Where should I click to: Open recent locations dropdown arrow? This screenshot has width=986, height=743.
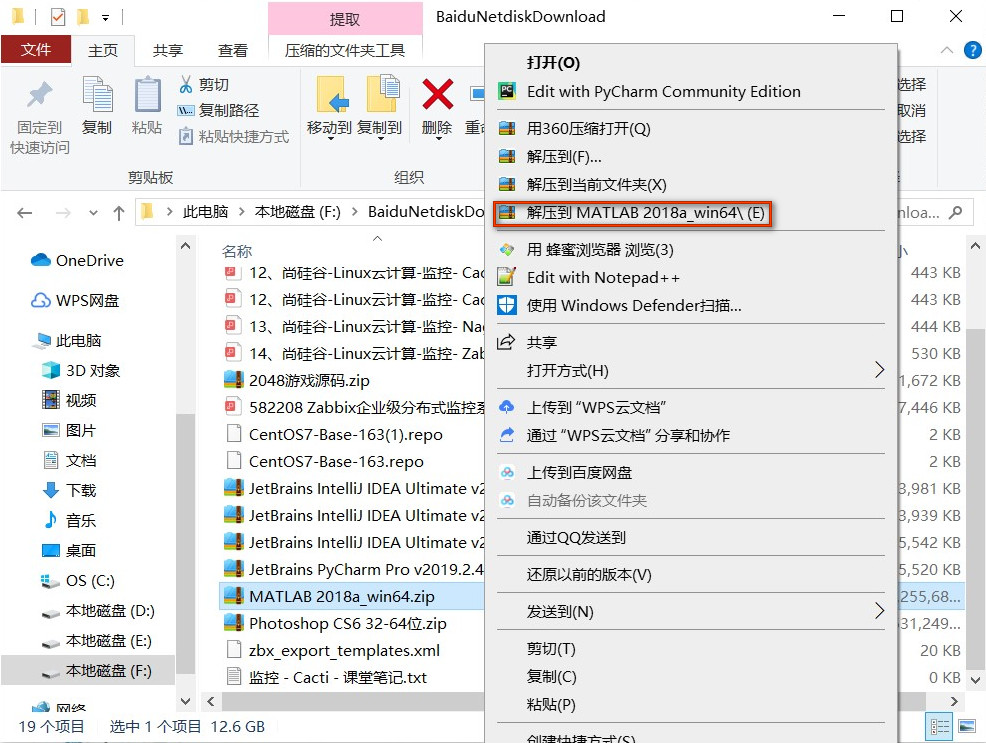pyautogui.click(x=93, y=213)
